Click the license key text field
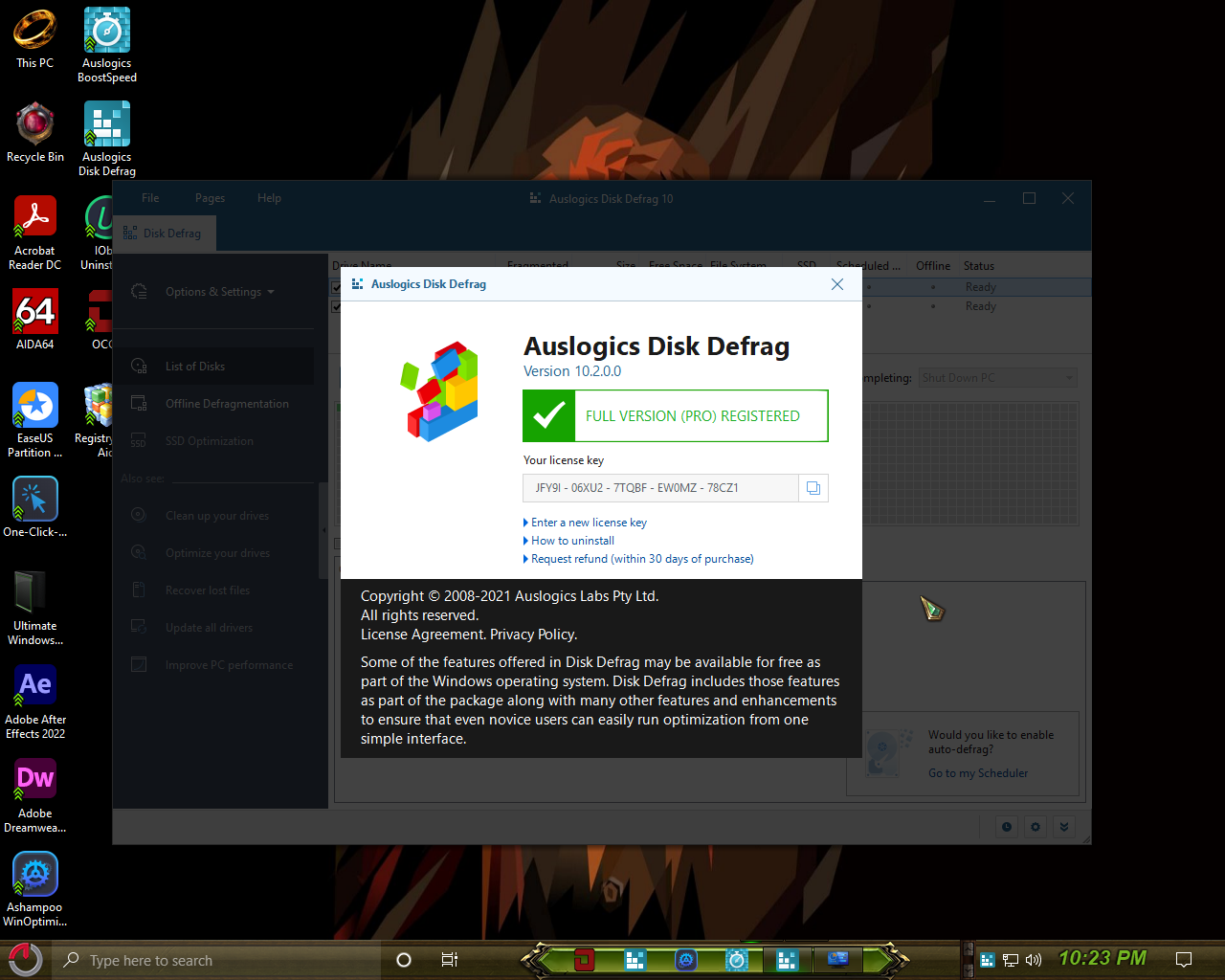The width and height of the screenshot is (1225, 980). pyautogui.click(x=660, y=488)
